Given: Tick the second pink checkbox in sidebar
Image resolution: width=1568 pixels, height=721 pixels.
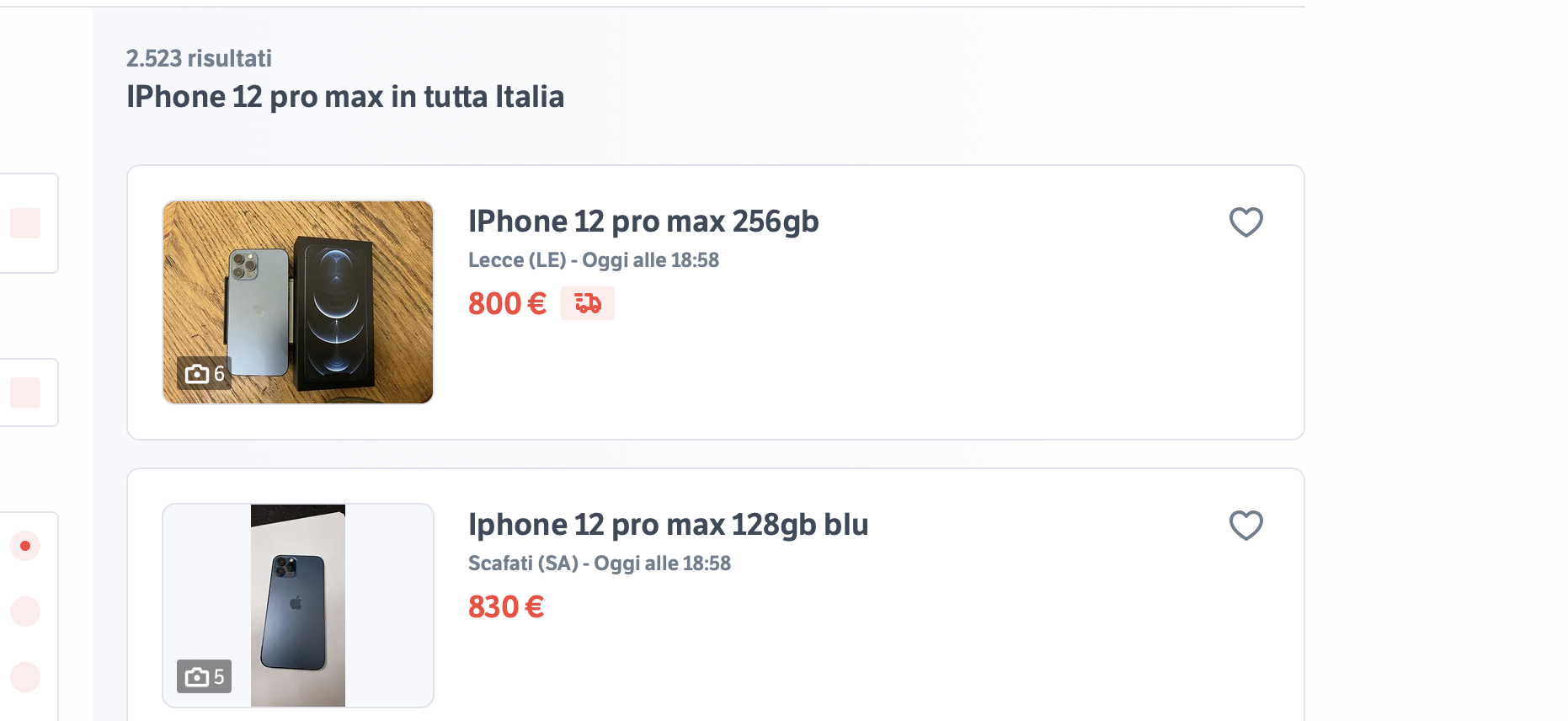Looking at the screenshot, I should 25,393.
